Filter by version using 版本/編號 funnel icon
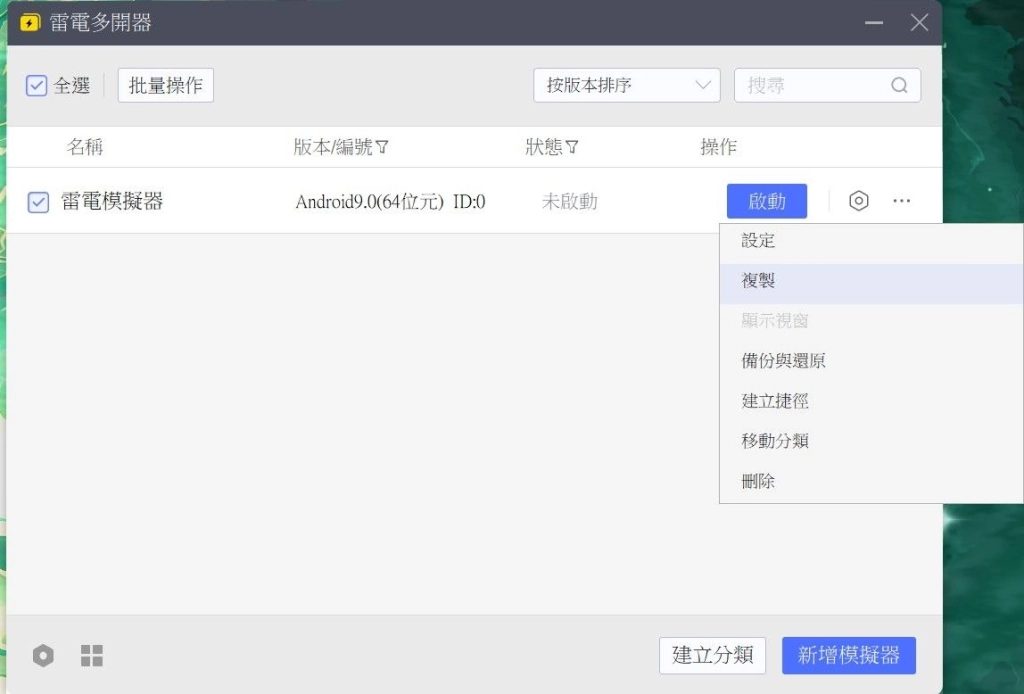The height and width of the screenshot is (694, 1024). [382, 148]
